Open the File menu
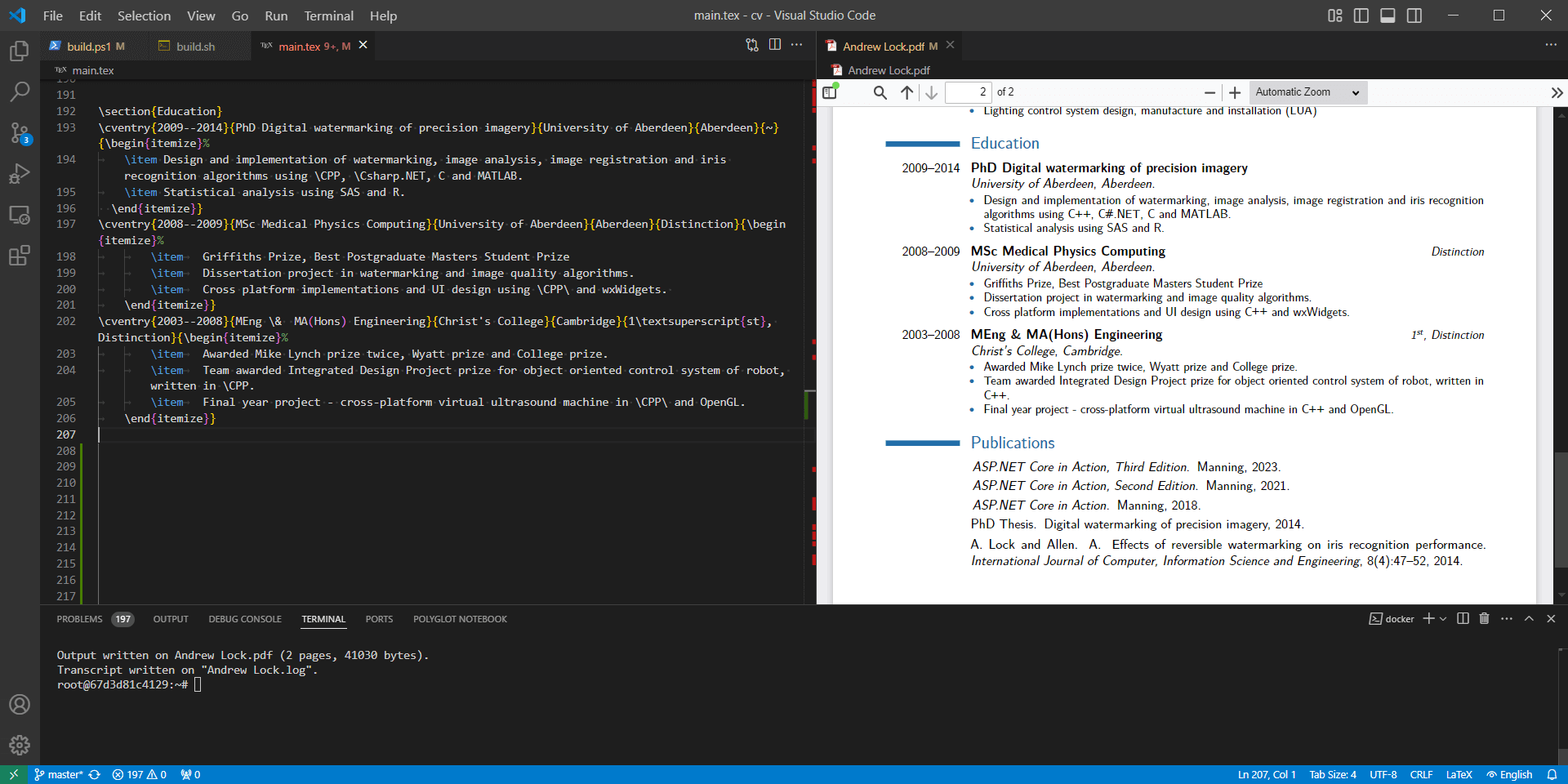Screen dimensions: 1568x784 (x=53, y=16)
